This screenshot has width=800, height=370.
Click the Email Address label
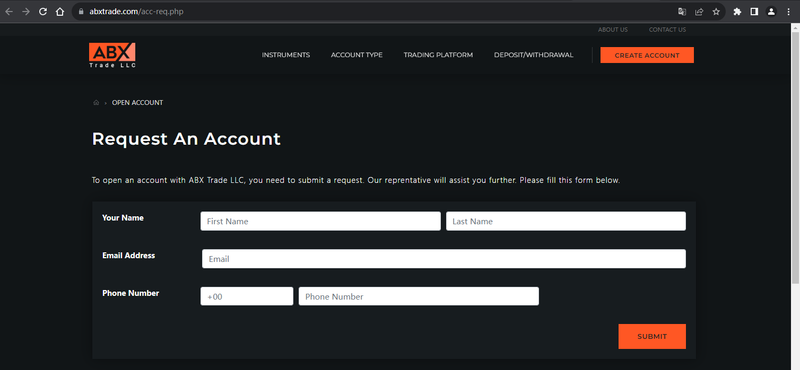click(129, 255)
